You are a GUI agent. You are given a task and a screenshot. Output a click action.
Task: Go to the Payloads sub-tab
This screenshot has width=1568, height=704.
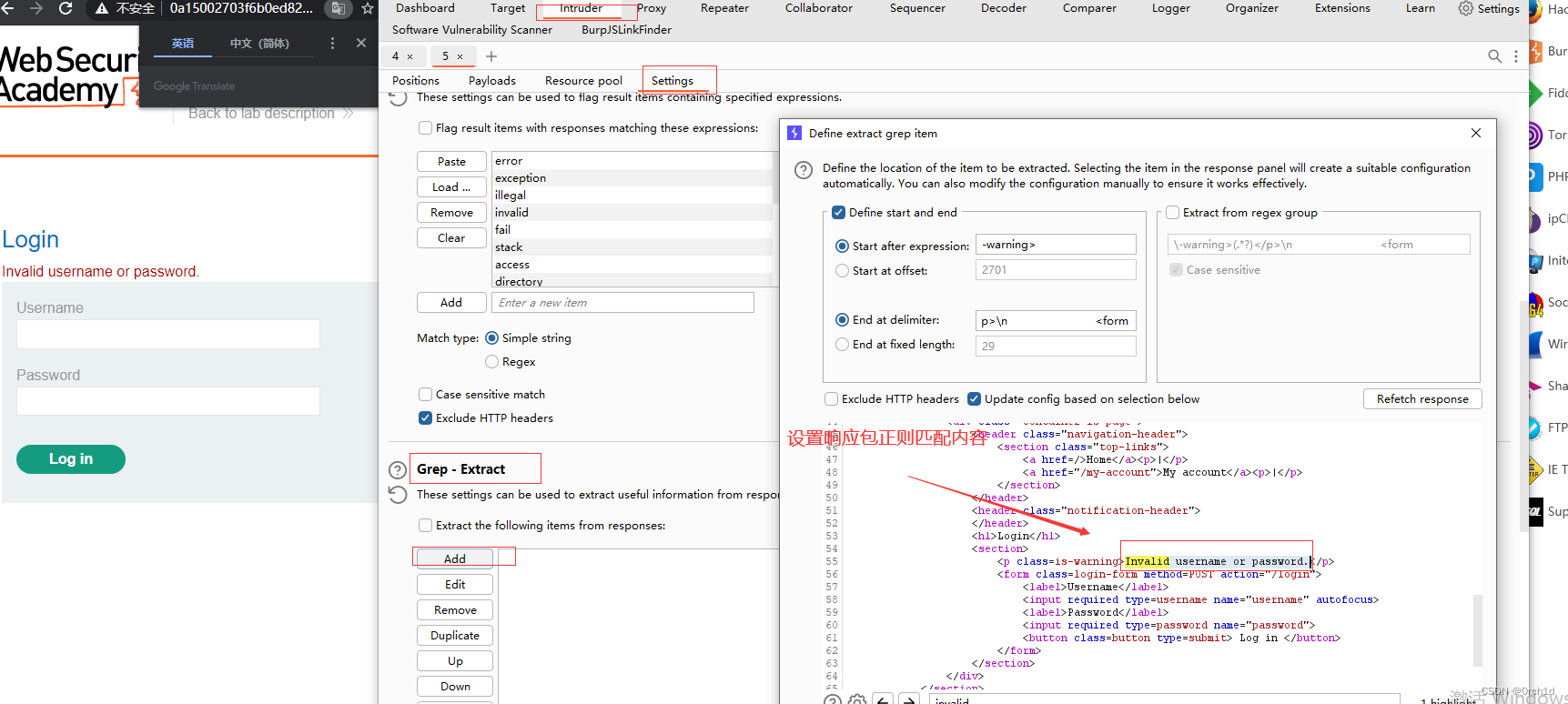(492, 81)
